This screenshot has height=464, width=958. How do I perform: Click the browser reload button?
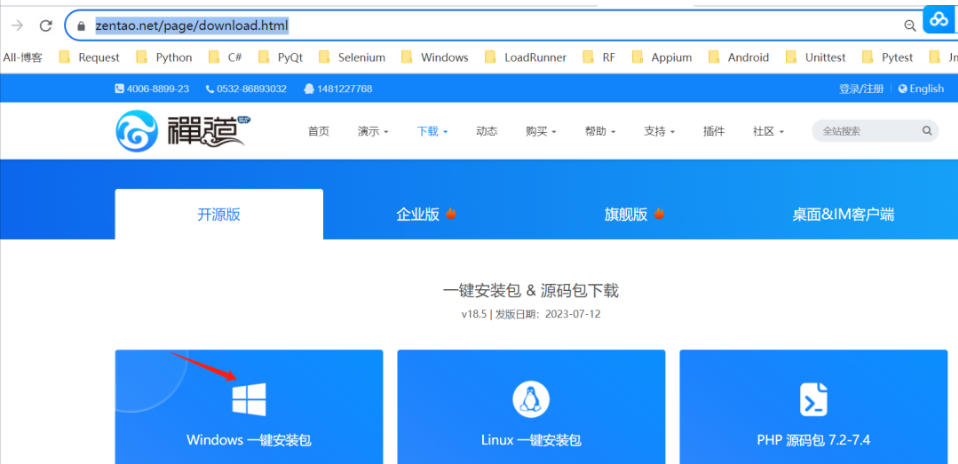click(45, 26)
